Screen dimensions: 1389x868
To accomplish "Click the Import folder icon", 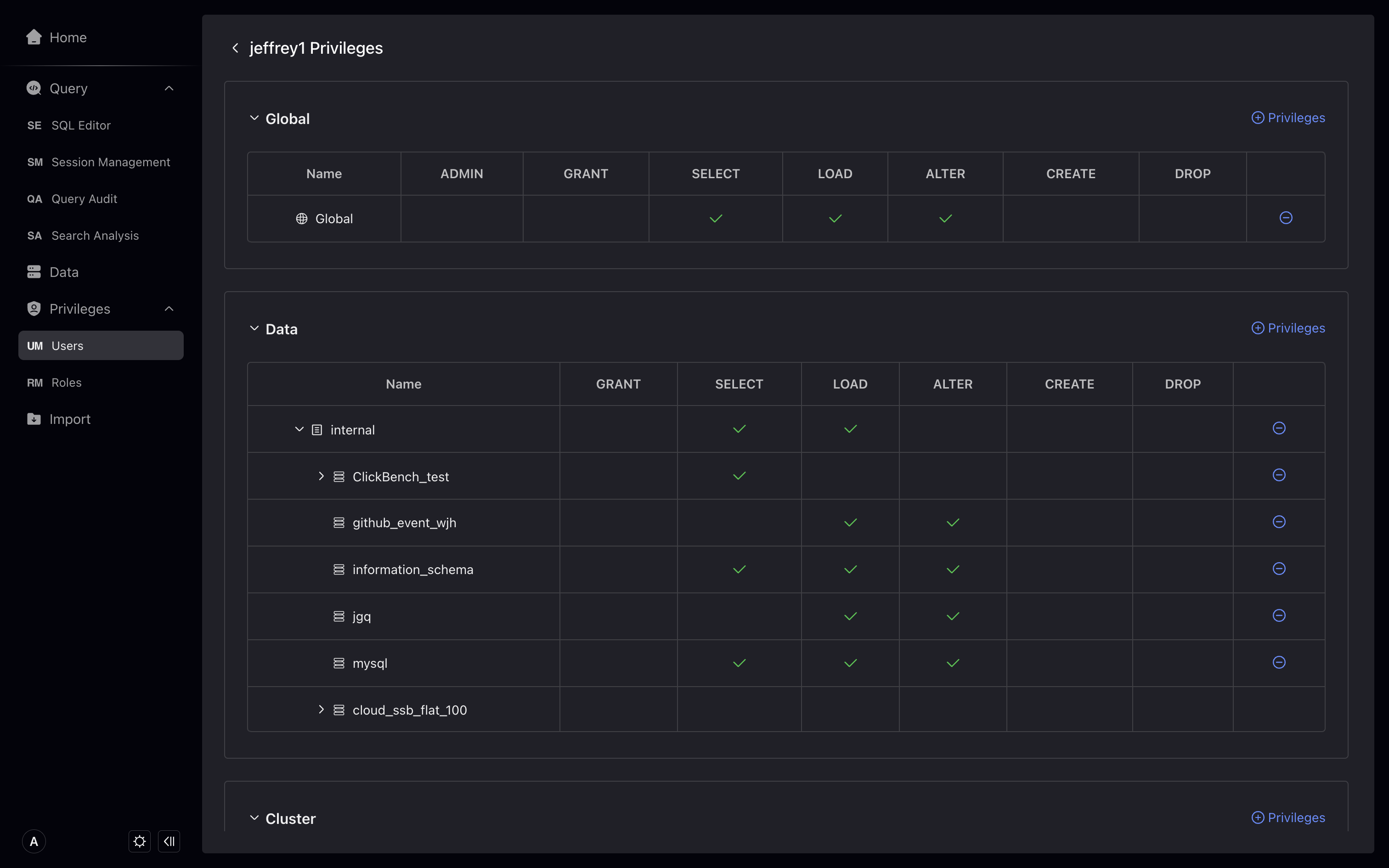I will click(34, 418).
